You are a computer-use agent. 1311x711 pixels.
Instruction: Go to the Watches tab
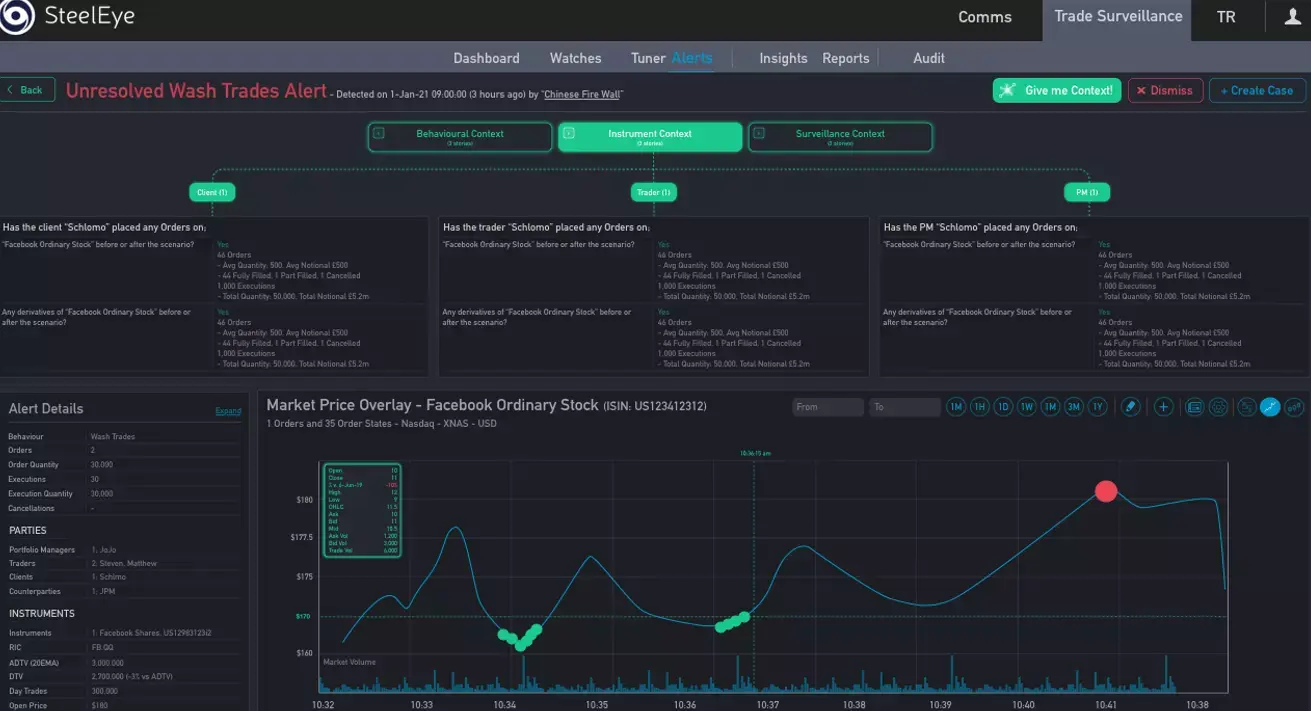(x=576, y=58)
